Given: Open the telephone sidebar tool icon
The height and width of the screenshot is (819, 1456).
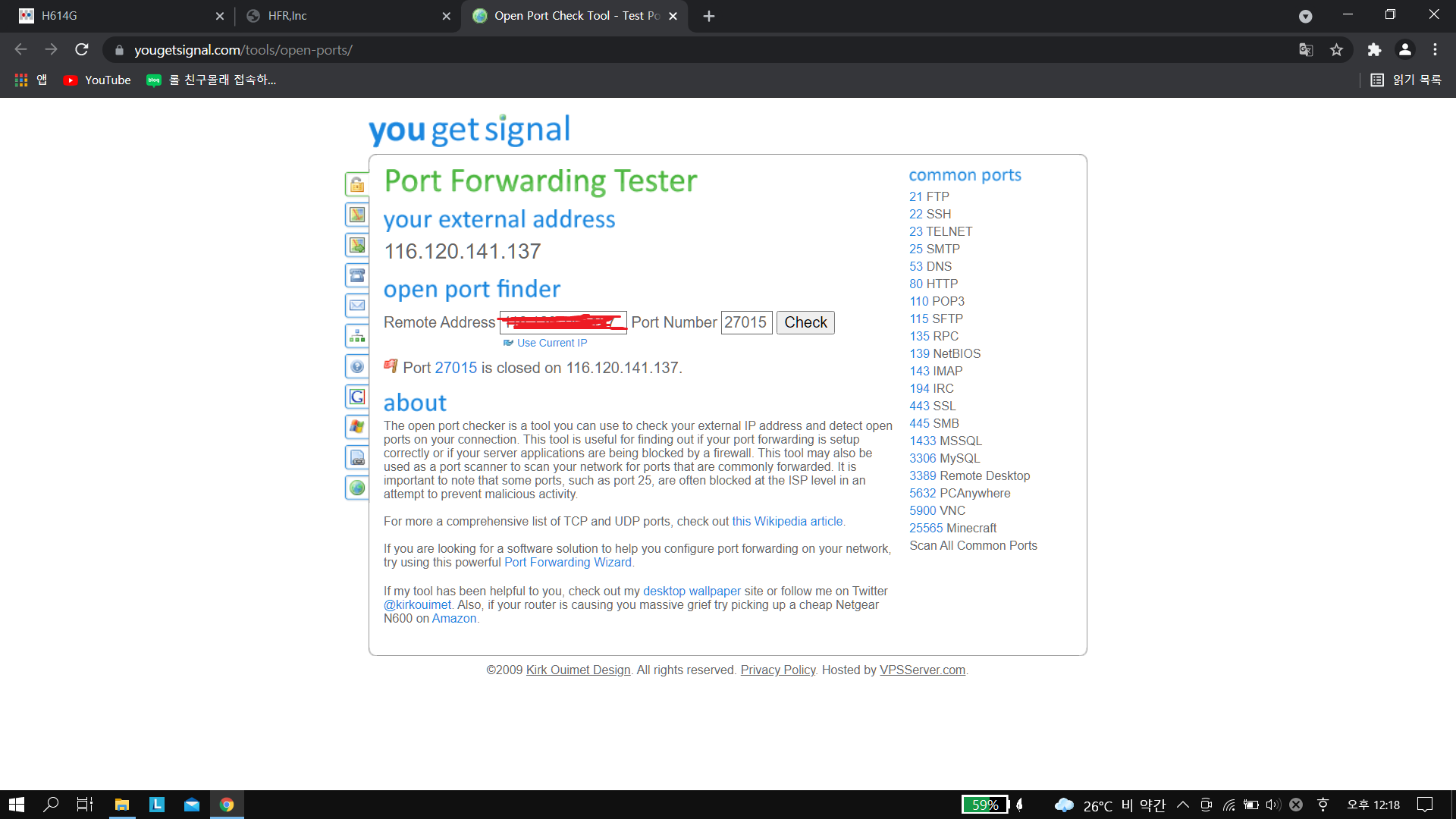Looking at the screenshot, I should pos(357,275).
